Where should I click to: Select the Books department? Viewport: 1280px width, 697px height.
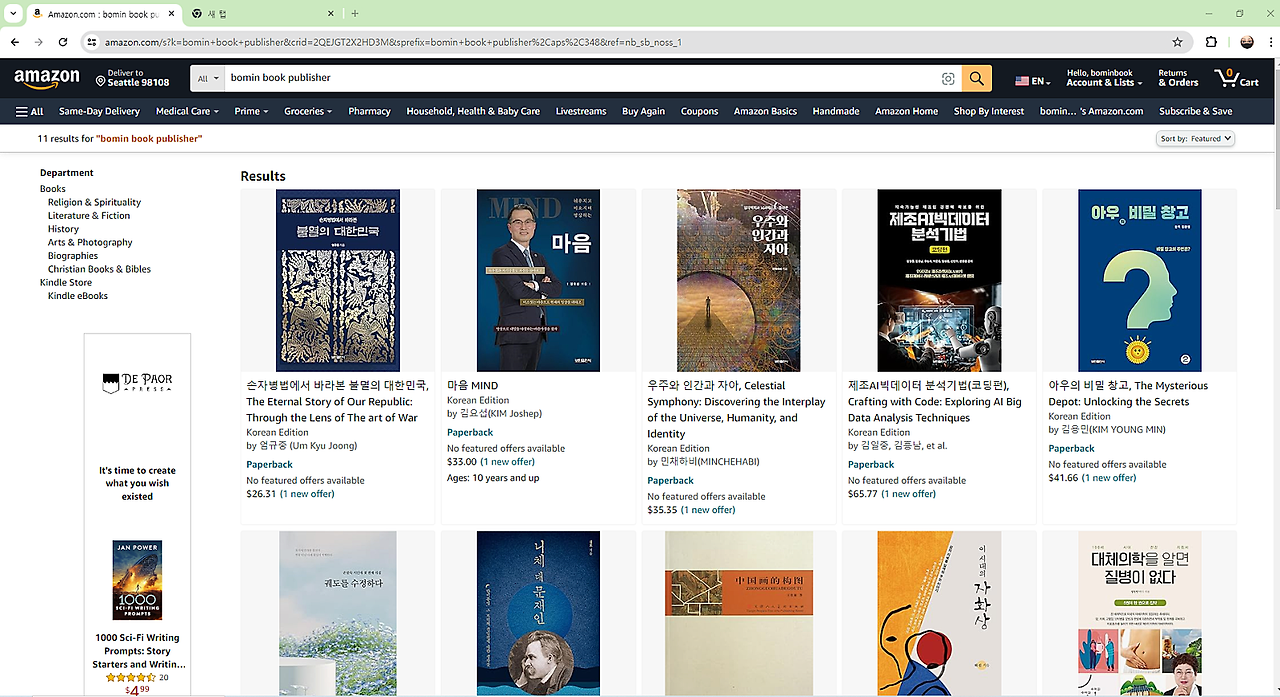click(52, 188)
